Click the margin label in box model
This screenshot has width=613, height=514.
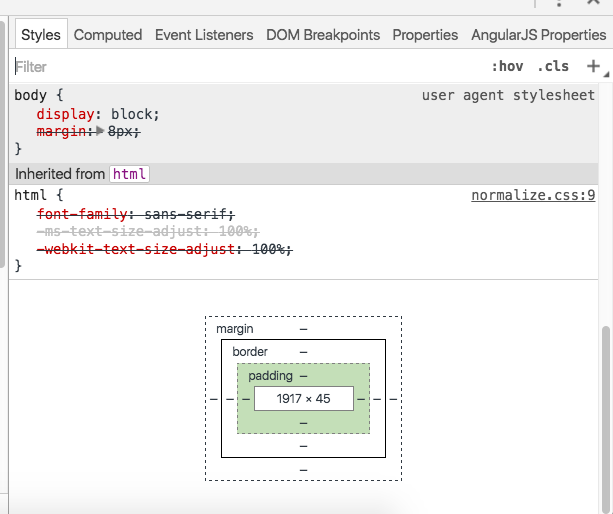pos(235,329)
